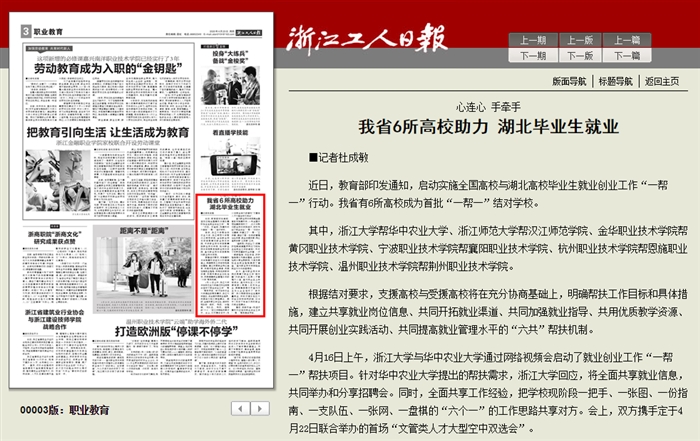Jump to previous article with 上一篇
Image resolution: width=700 pixels, height=441 pixels.
click(627, 41)
